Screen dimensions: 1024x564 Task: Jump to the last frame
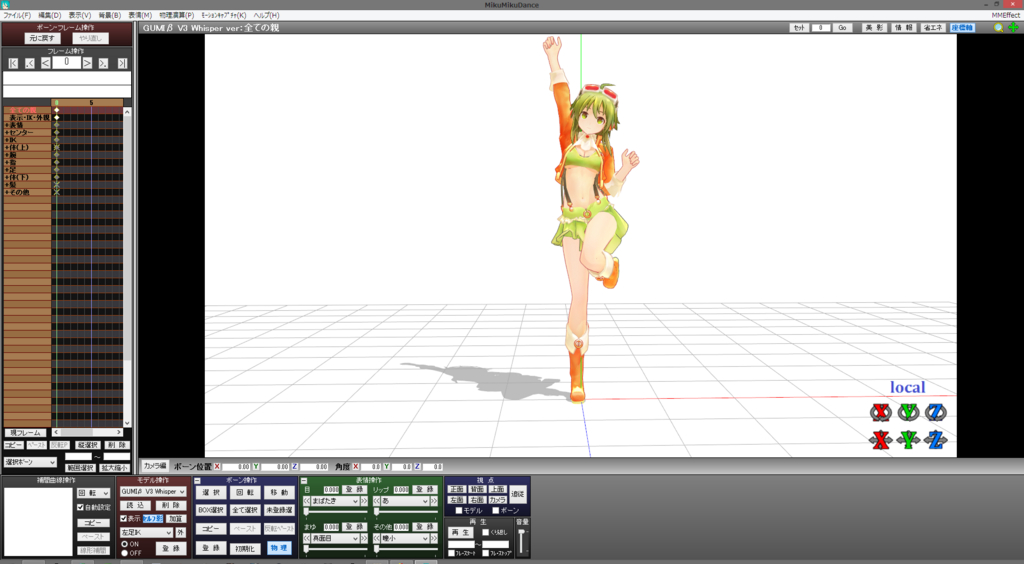[122, 63]
